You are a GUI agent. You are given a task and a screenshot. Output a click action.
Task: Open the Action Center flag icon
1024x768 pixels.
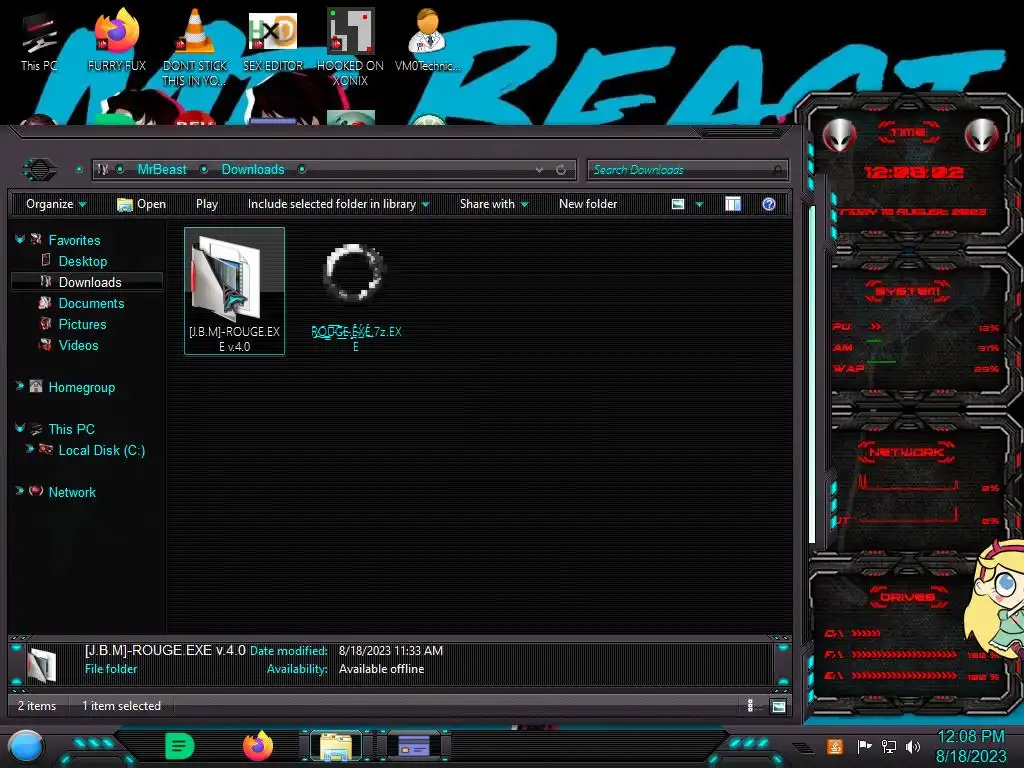[x=864, y=746]
